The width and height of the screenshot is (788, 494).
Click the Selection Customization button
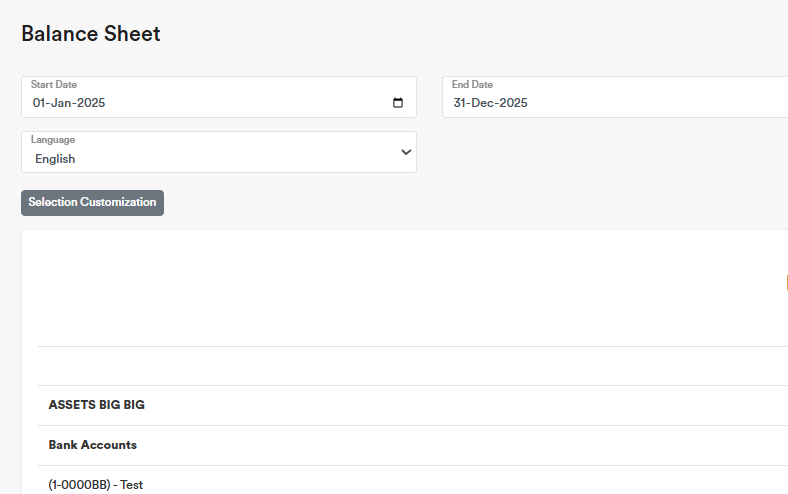92,203
